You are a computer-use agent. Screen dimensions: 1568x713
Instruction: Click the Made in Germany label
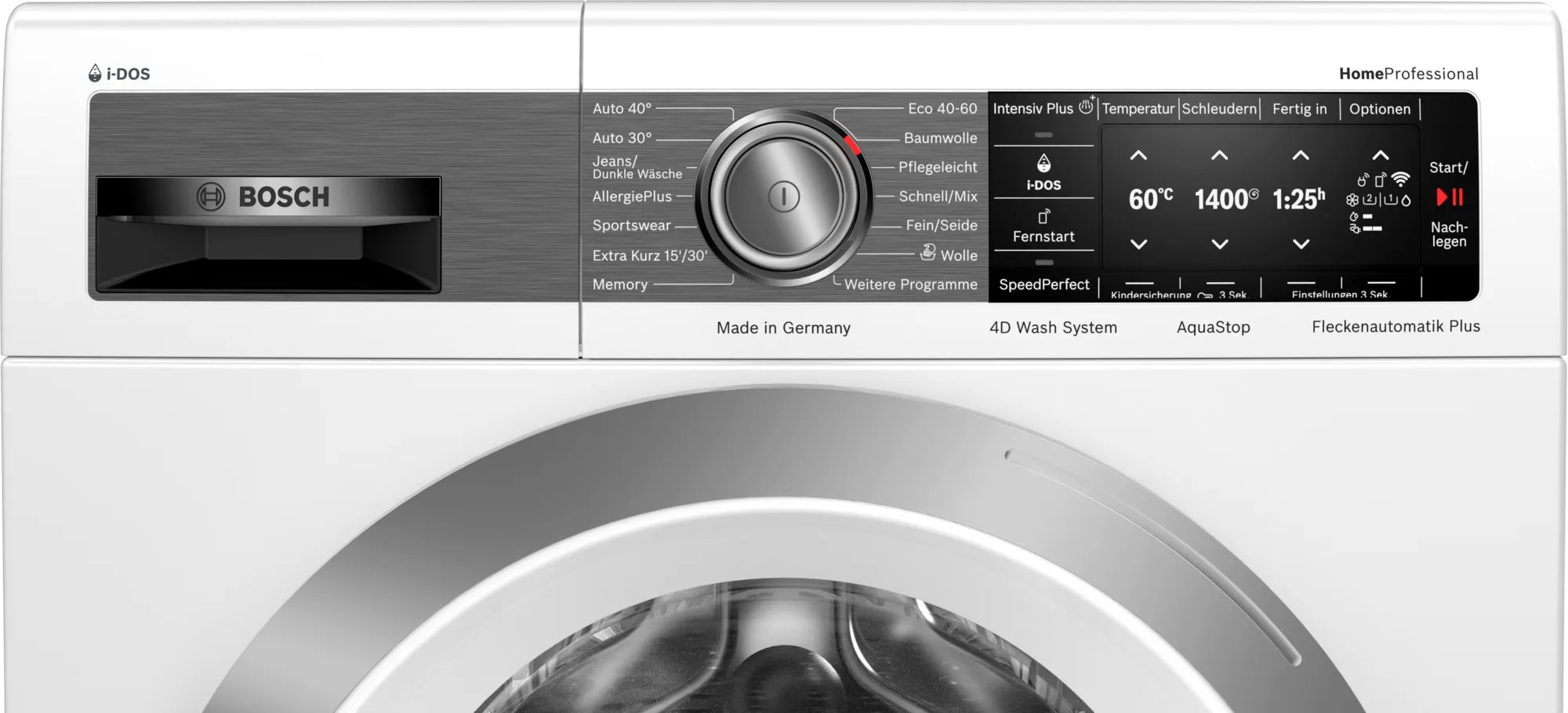point(783,328)
